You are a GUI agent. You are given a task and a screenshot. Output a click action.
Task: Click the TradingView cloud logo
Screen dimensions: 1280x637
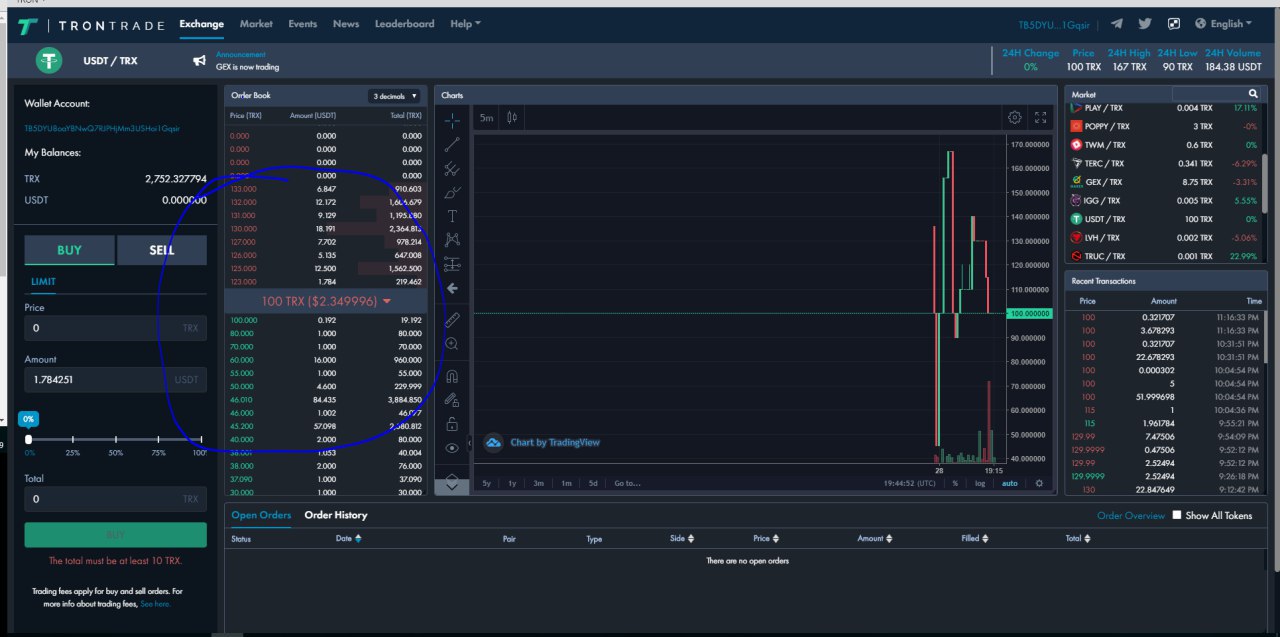tap(493, 442)
